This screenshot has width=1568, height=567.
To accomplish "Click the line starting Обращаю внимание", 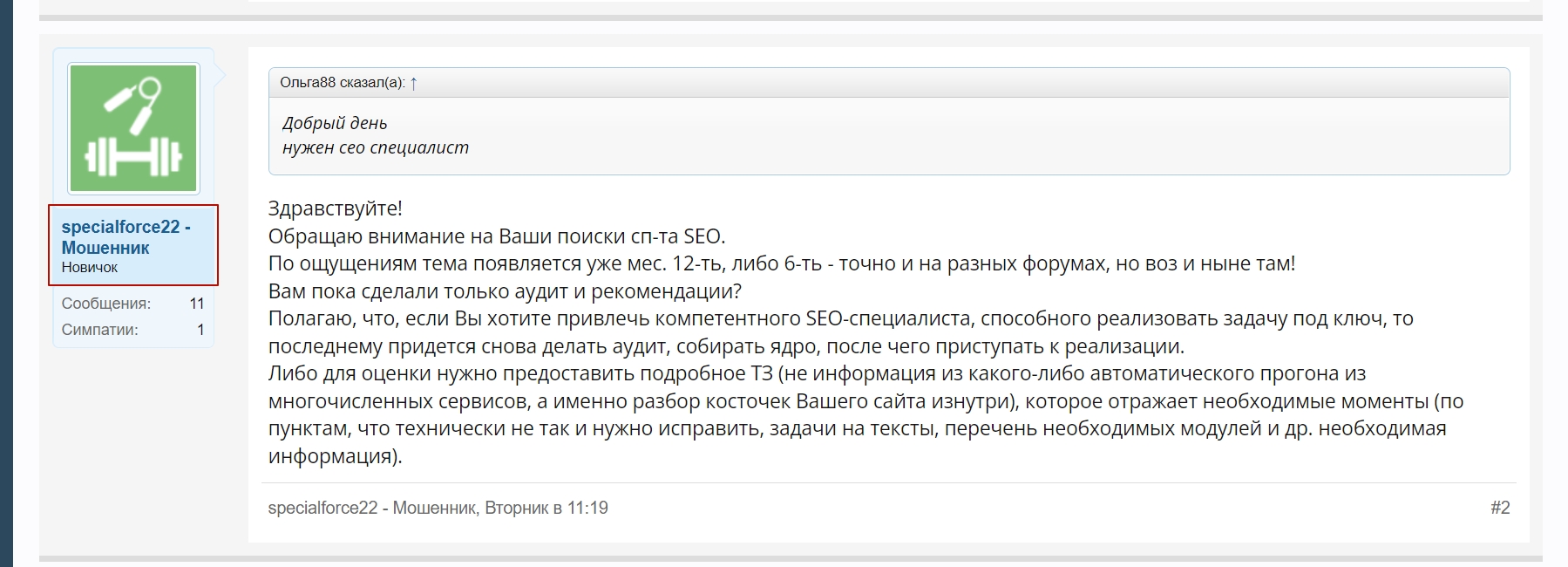I will pyautogui.click(x=496, y=236).
